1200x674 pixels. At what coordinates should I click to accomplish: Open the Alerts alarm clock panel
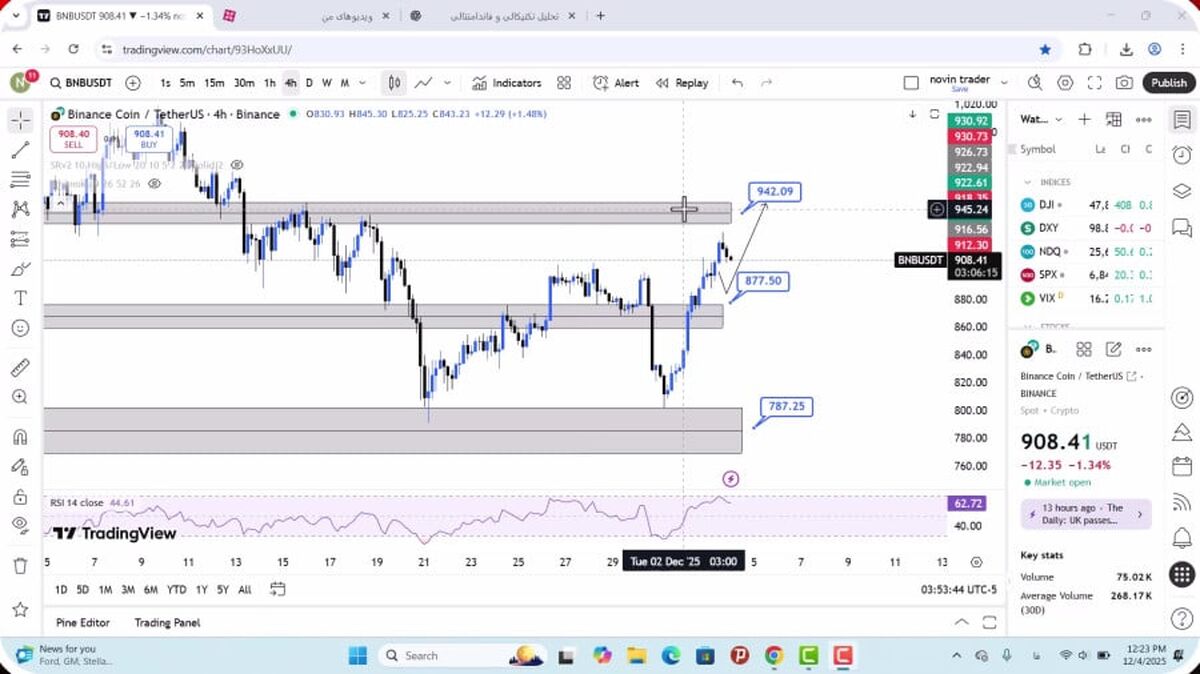click(x=1181, y=155)
